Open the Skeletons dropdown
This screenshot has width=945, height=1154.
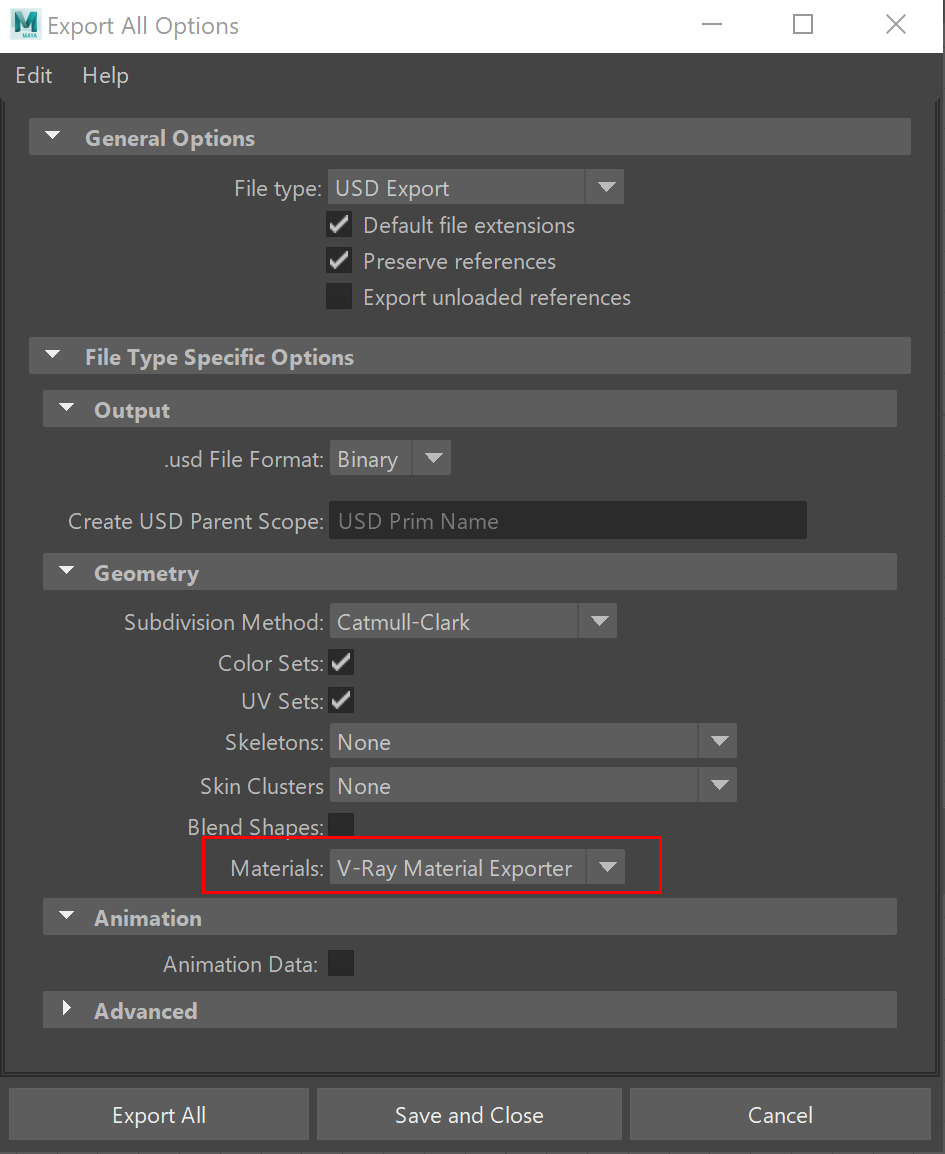coord(718,742)
